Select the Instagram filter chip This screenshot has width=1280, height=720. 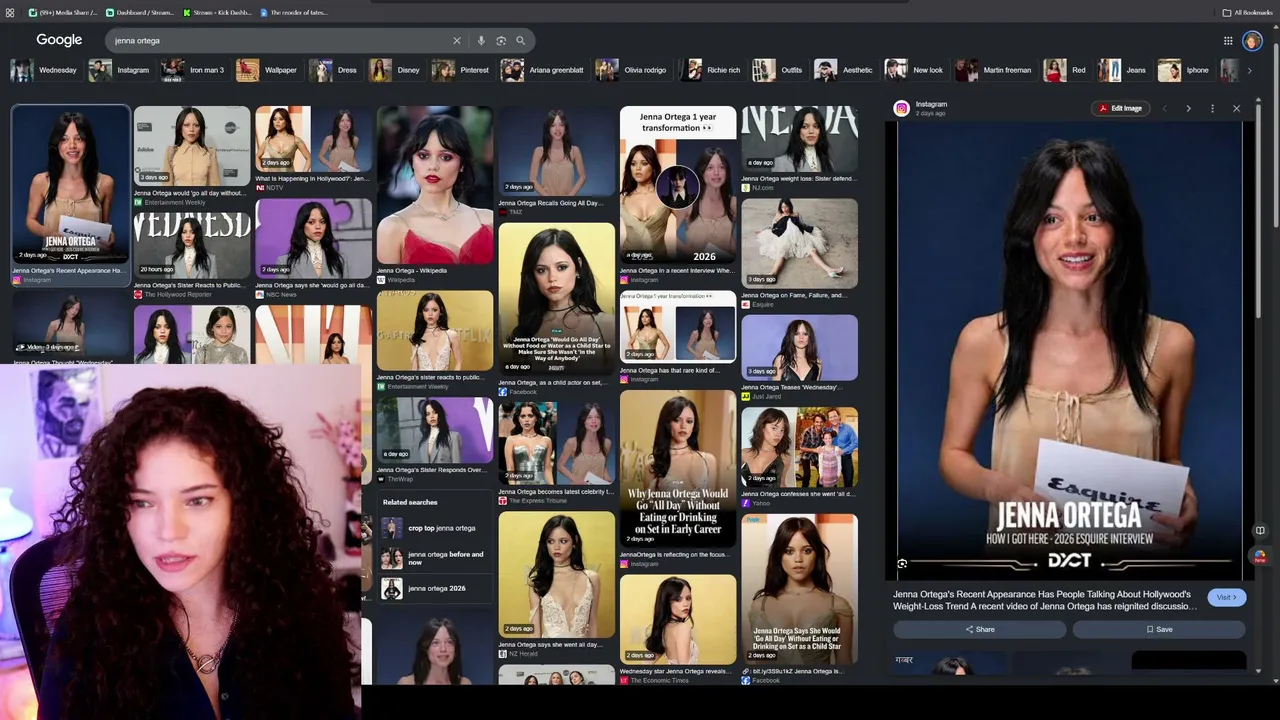tap(120, 70)
